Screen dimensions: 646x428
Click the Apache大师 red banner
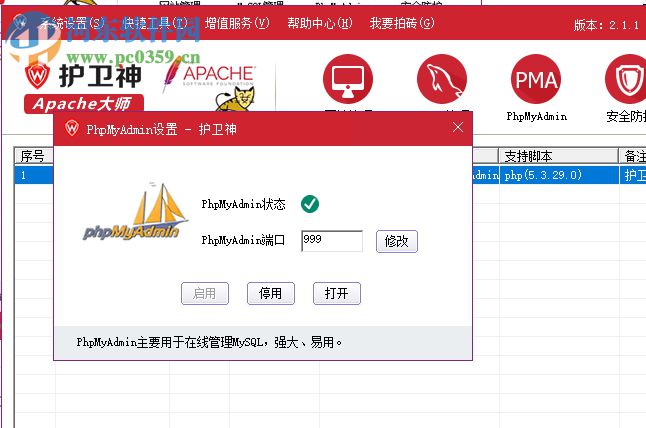pos(84,104)
